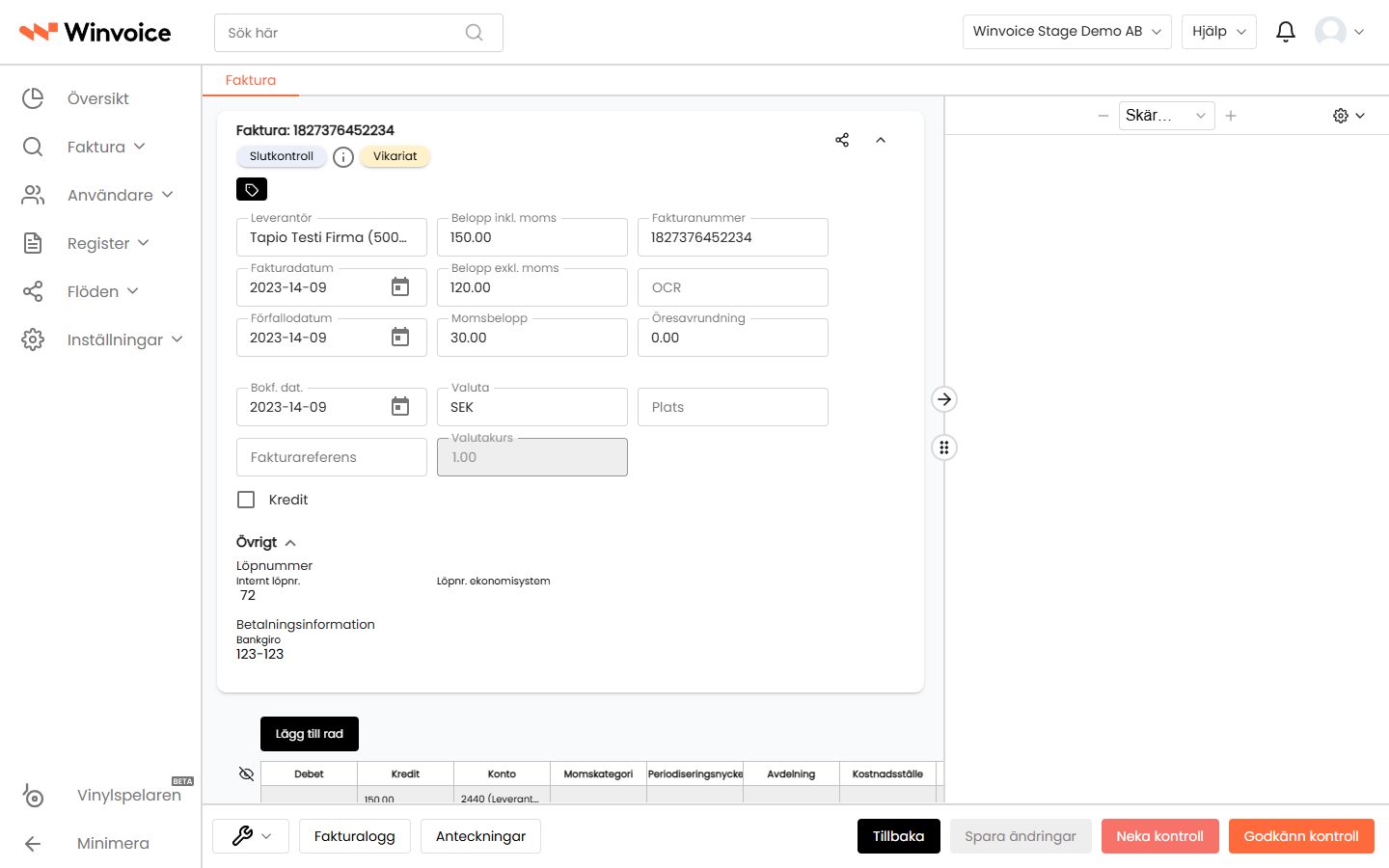
Task: Open calendar picker for Fakturadatum
Action: [400, 287]
